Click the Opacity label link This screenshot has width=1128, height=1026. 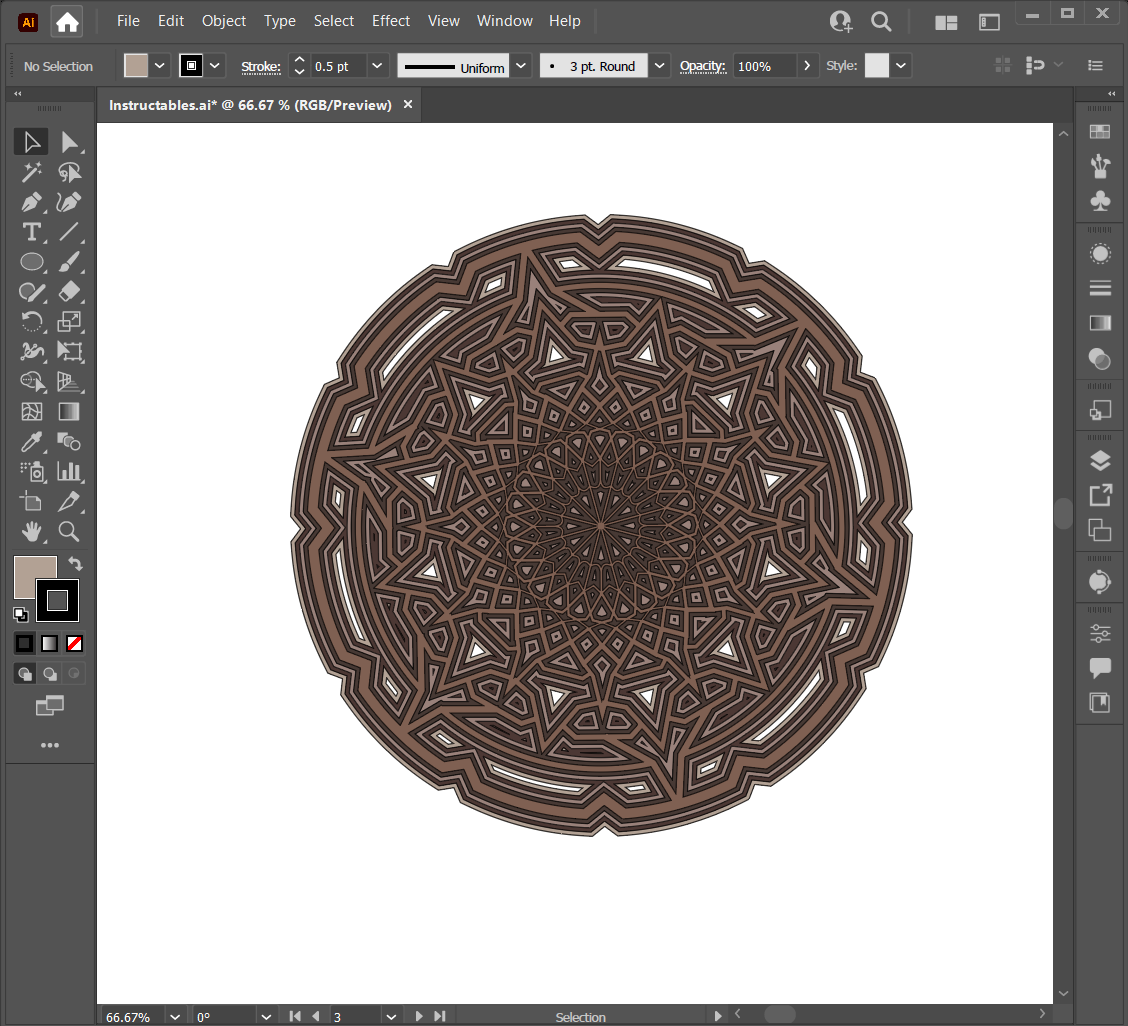(x=702, y=66)
